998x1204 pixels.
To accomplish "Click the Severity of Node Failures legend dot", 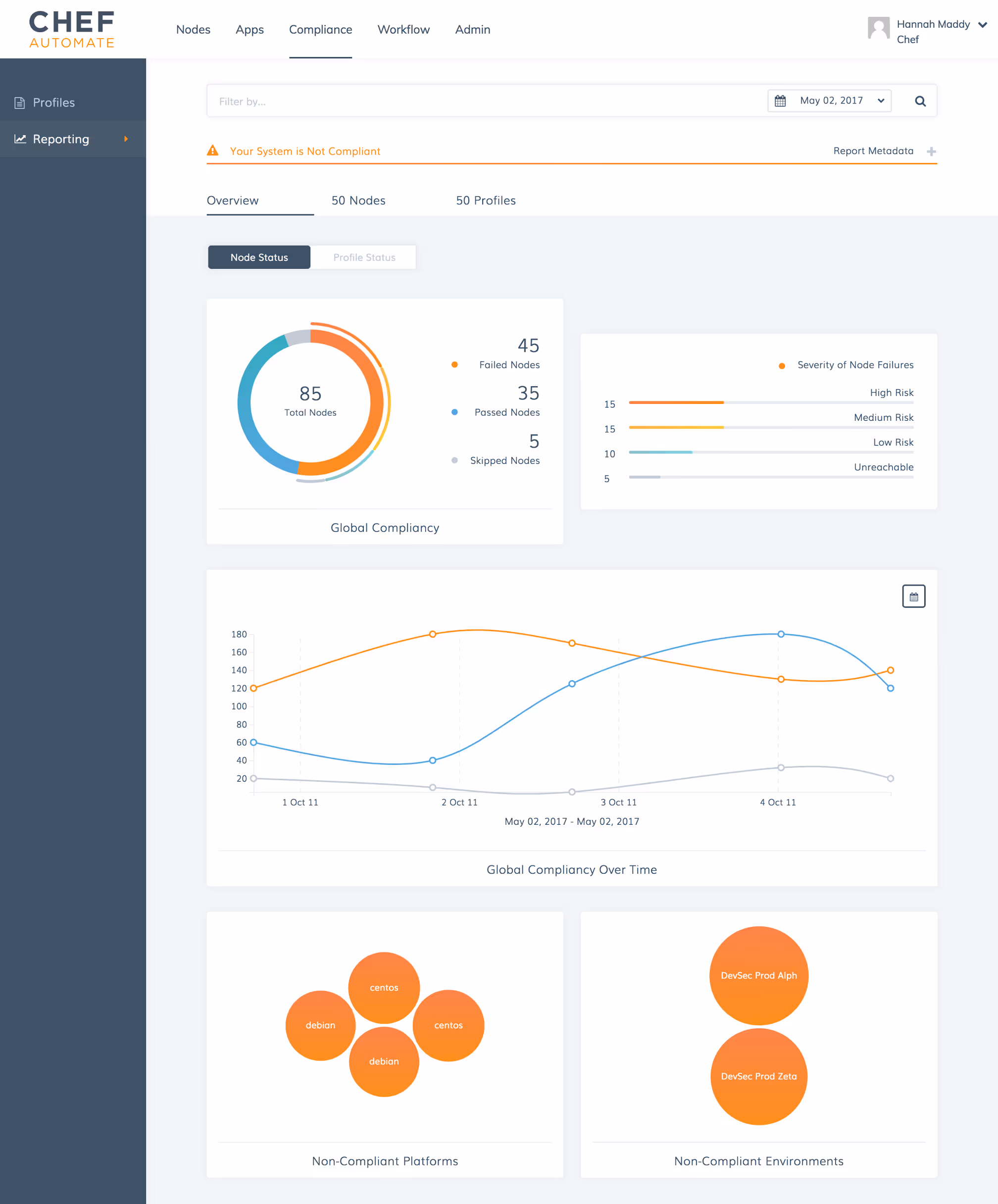I will [782, 366].
